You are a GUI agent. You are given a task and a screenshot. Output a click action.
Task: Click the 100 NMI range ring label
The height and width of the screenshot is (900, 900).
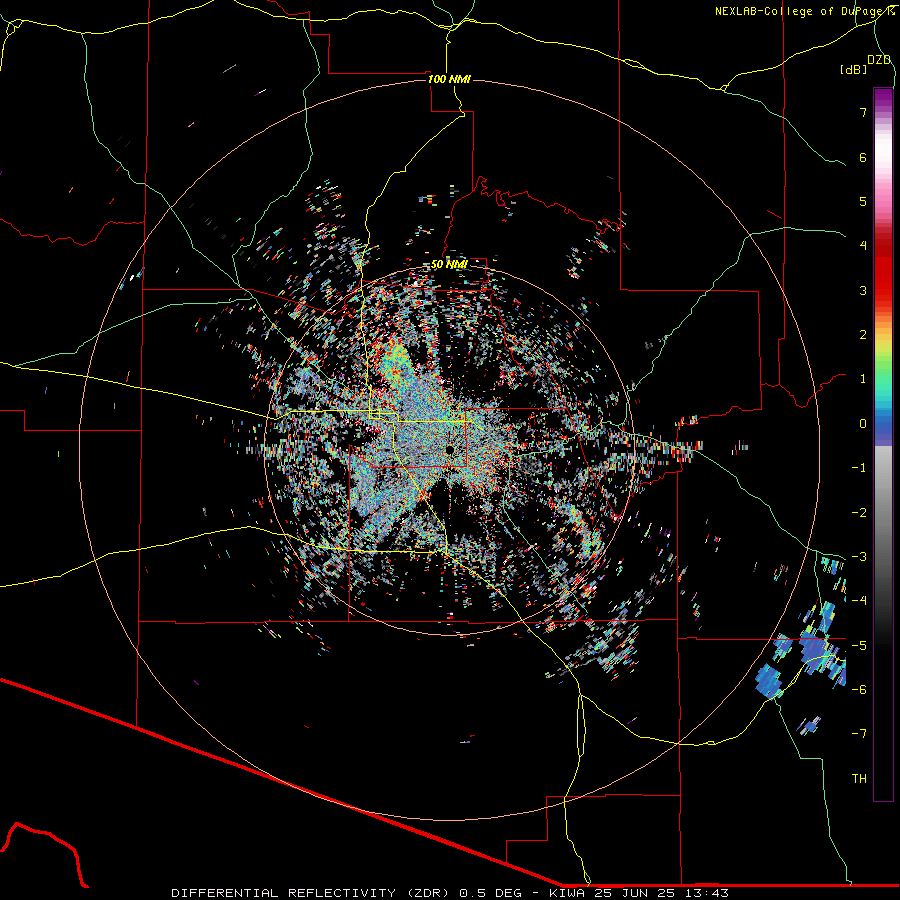pyautogui.click(x=449, y=79)
